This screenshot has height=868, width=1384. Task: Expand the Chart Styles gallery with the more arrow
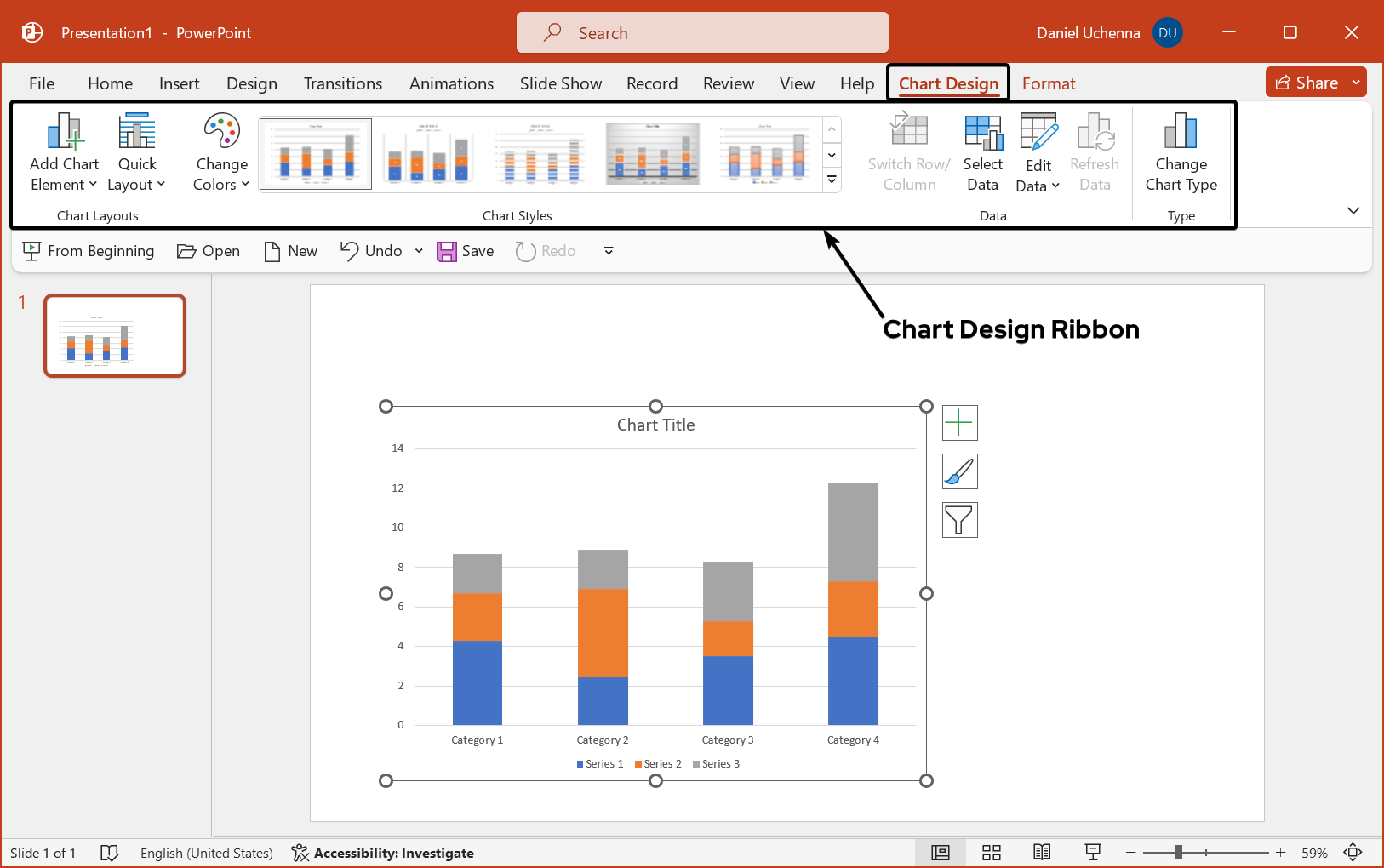[831, 180]
